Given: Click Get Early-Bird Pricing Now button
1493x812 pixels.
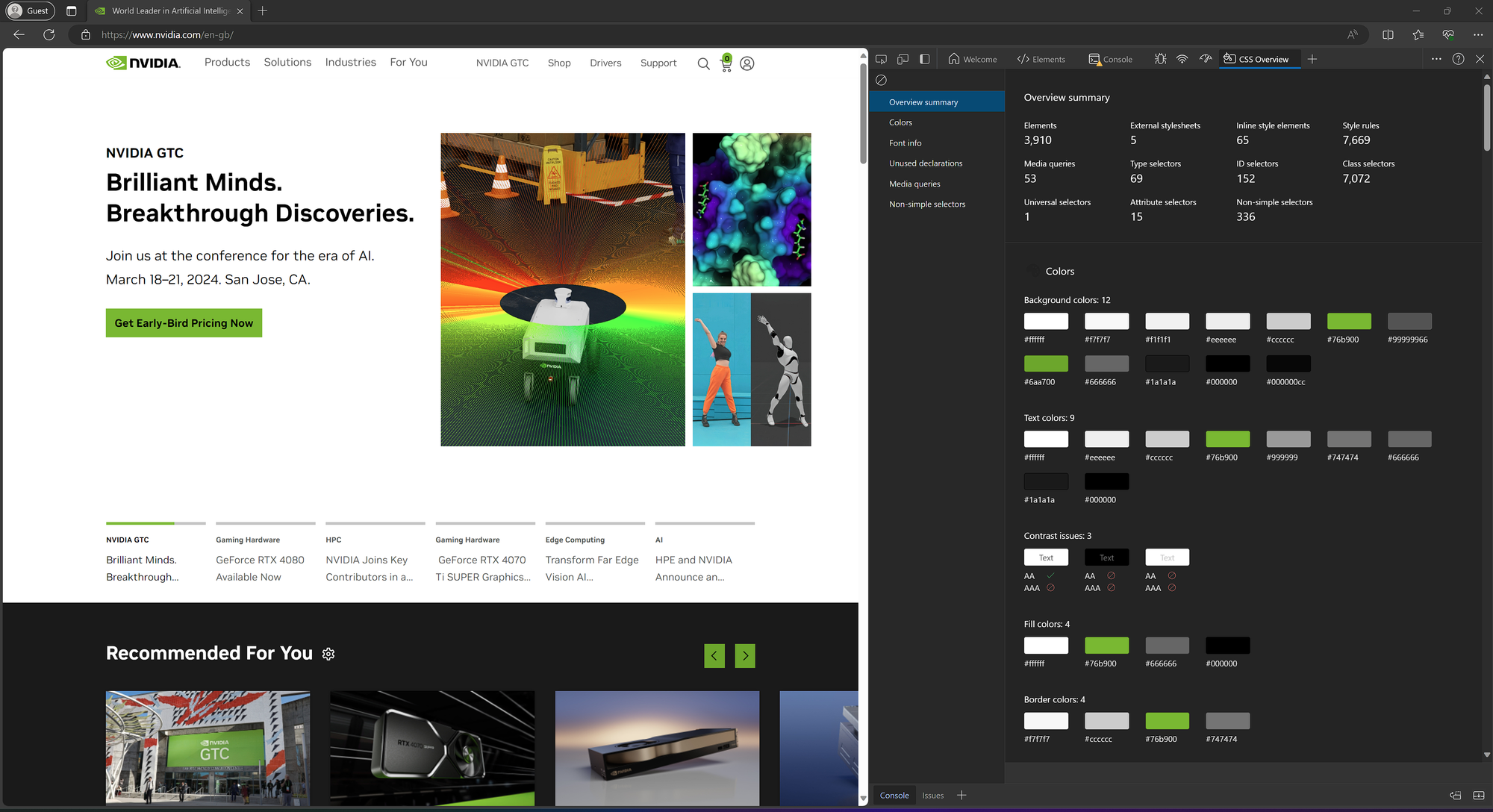Looking at the screenshot, I should (x=184, y=323).
